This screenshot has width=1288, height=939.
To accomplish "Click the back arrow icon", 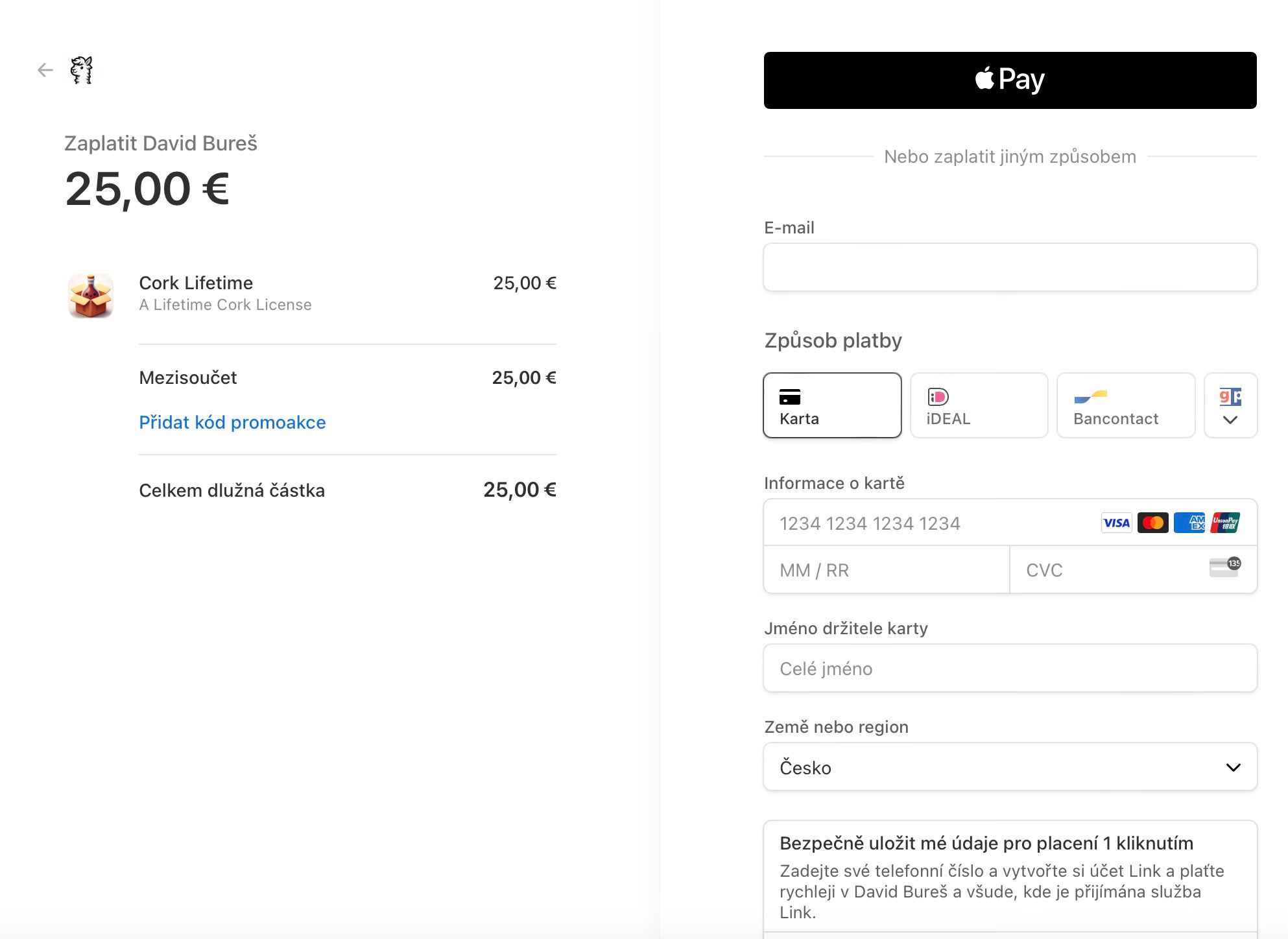I will point(45,70).
